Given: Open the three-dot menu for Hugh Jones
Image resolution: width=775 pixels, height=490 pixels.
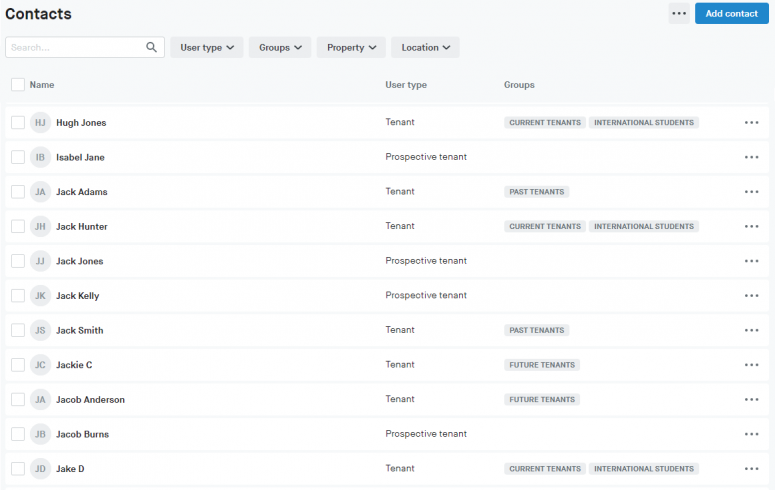Looking at the screenshot, I should pyautogui.click(x=752, y=123).
